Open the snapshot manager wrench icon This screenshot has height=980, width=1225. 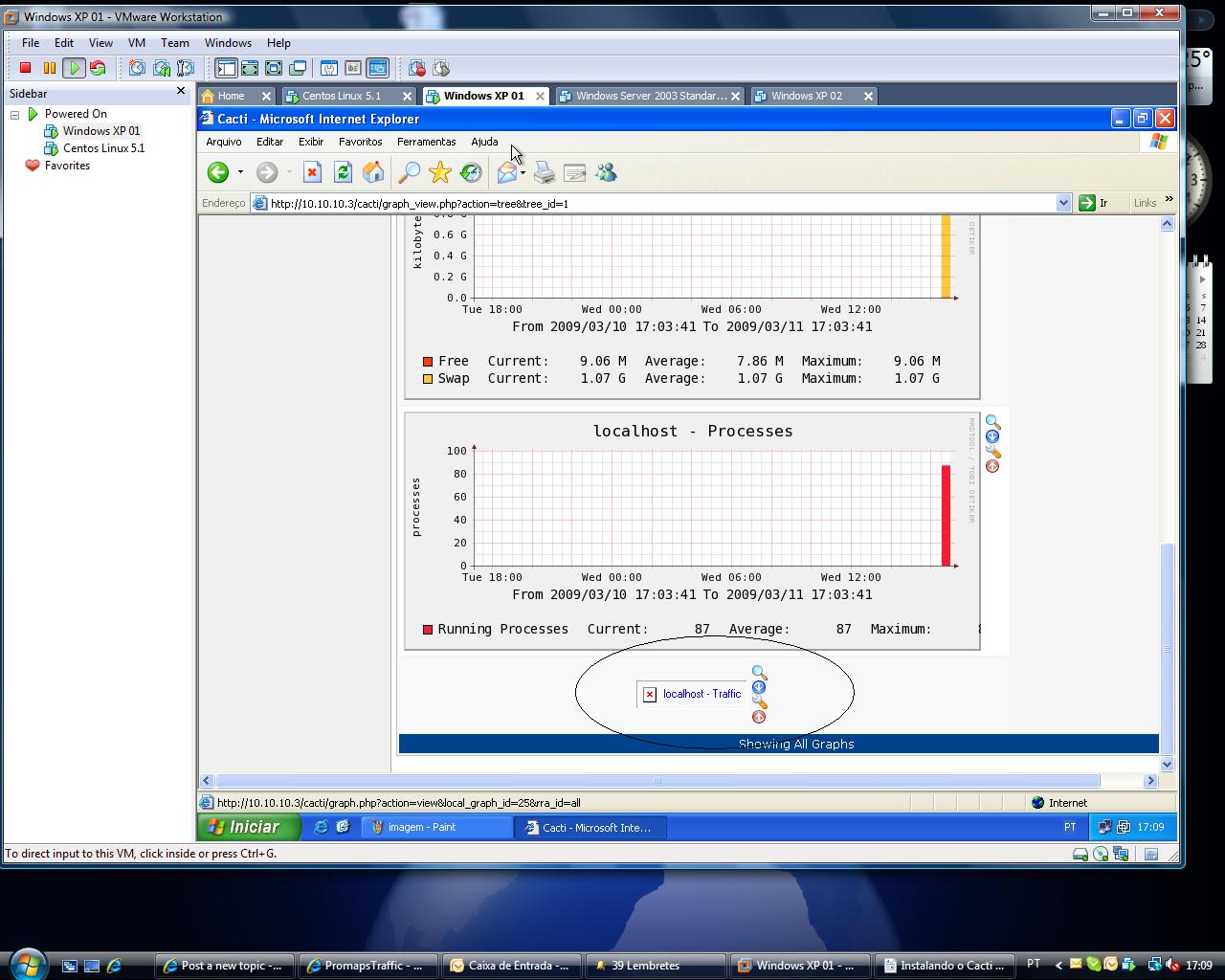(186, 68)
